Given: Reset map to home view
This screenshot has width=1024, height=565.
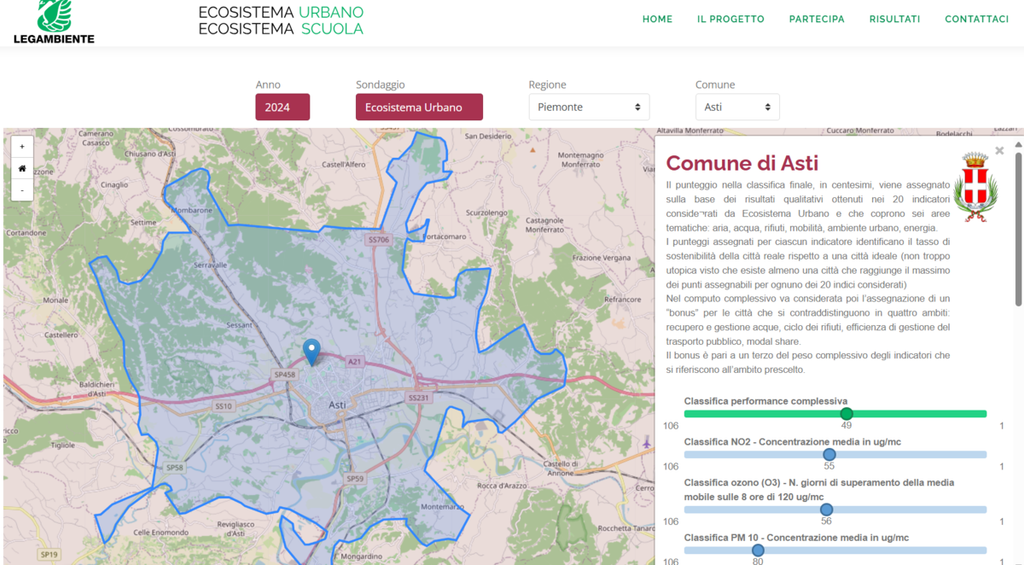Looking at the screenshot, I should point(22,168).
